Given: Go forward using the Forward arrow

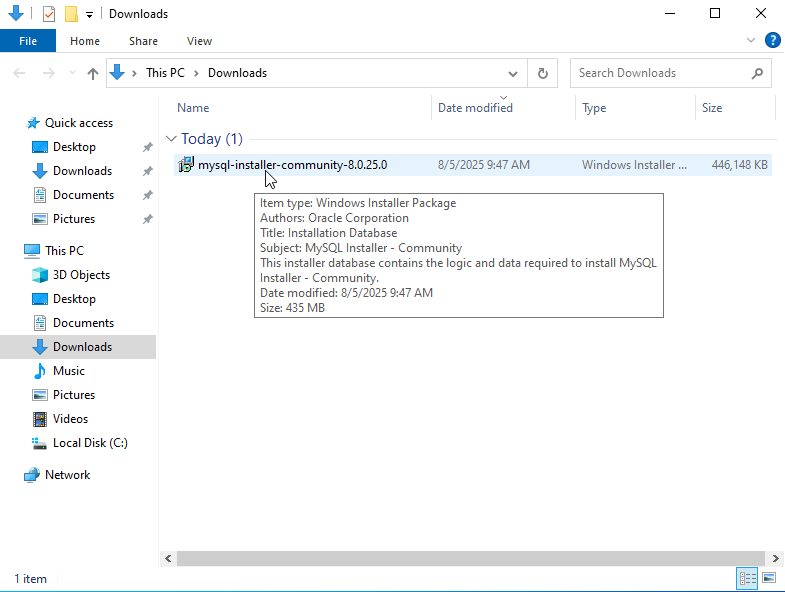Looking at the screenshot, I should [49, 73].
